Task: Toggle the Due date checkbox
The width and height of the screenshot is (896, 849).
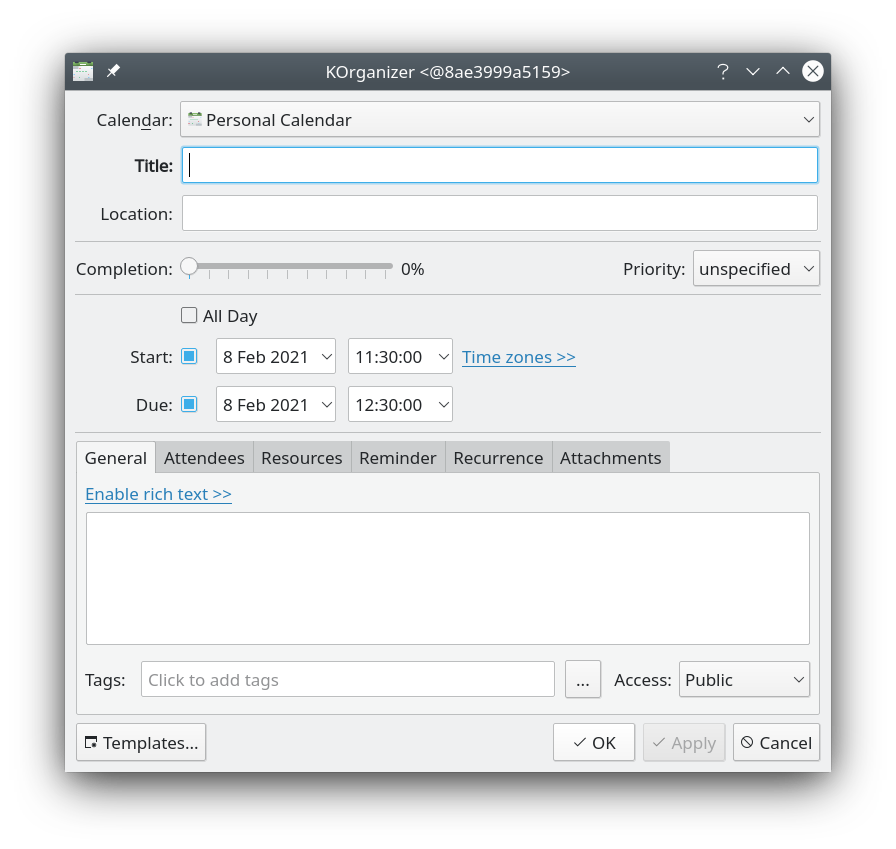Action: point(189,404)
